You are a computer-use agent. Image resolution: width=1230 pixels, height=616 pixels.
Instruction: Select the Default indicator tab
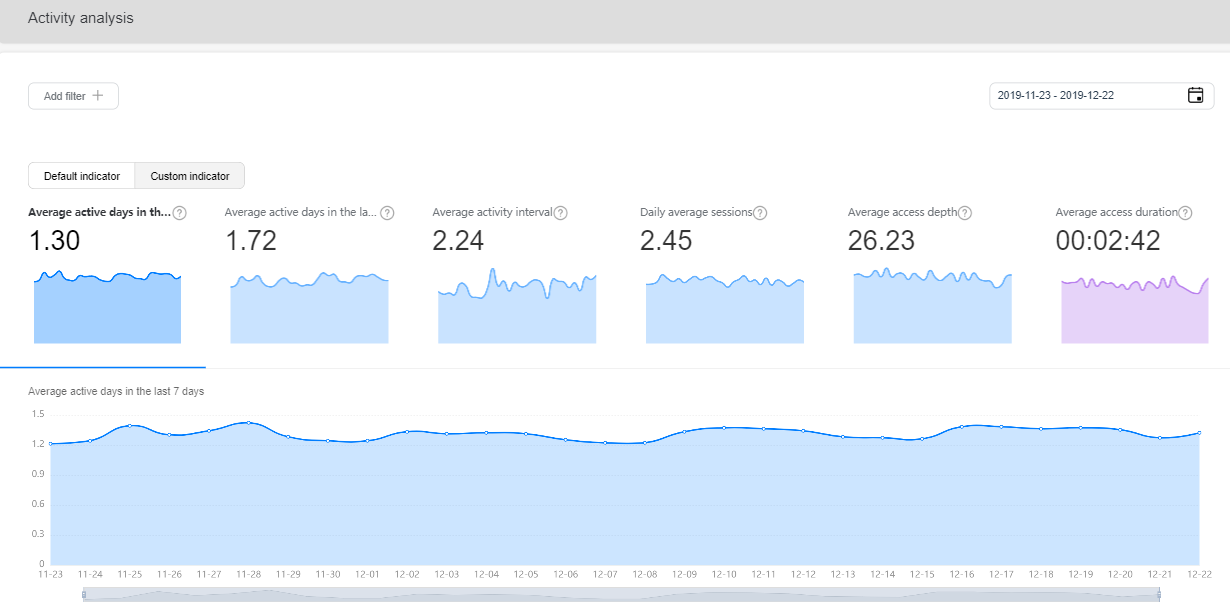(81, 175)
